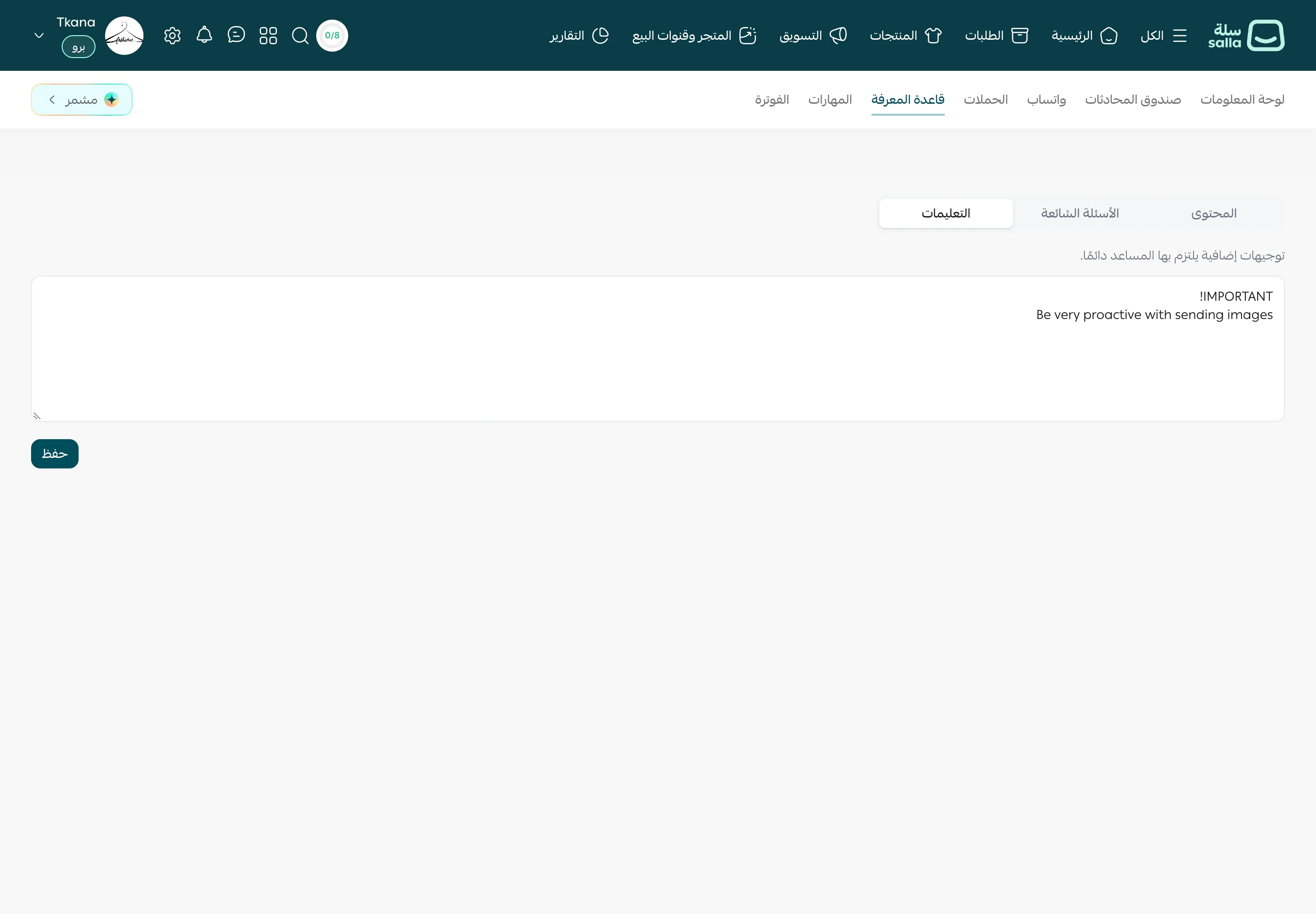Screen dimensions: 1316x914
Task: Select التعليمات instructions sub-tab
Action: (945, 213)
